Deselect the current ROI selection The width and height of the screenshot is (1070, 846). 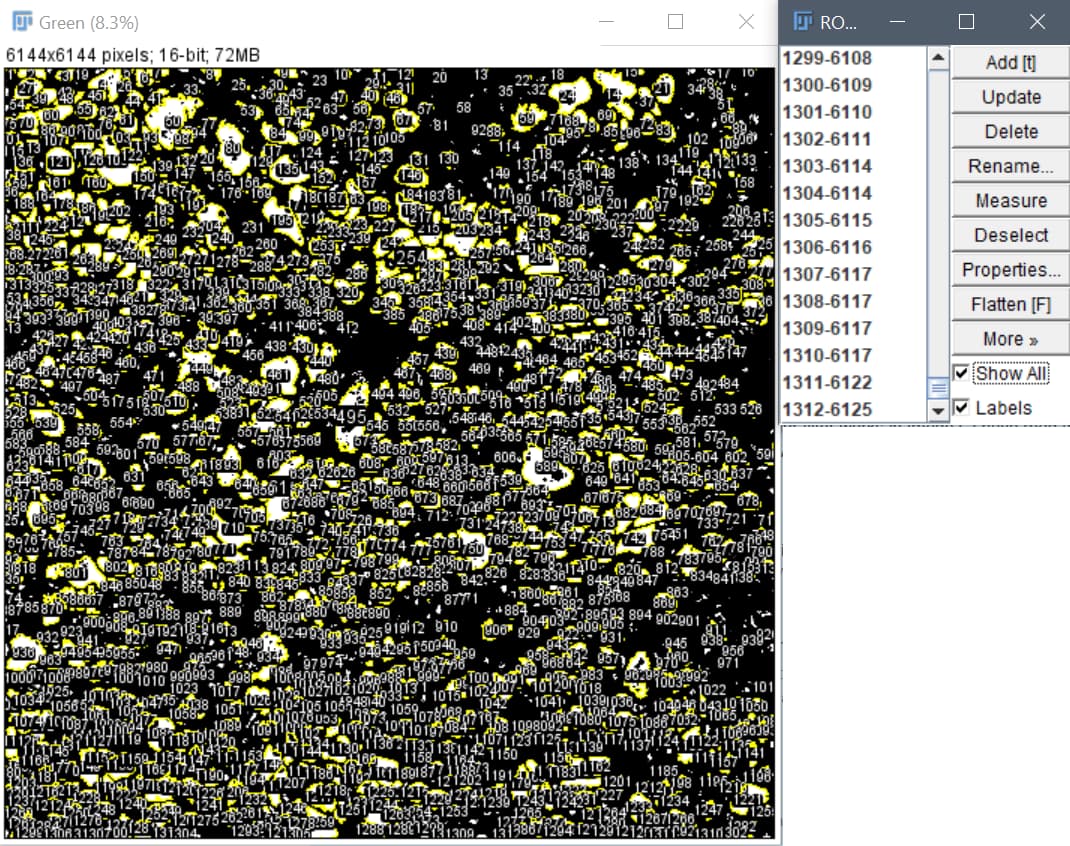(x=1009, y=234)
